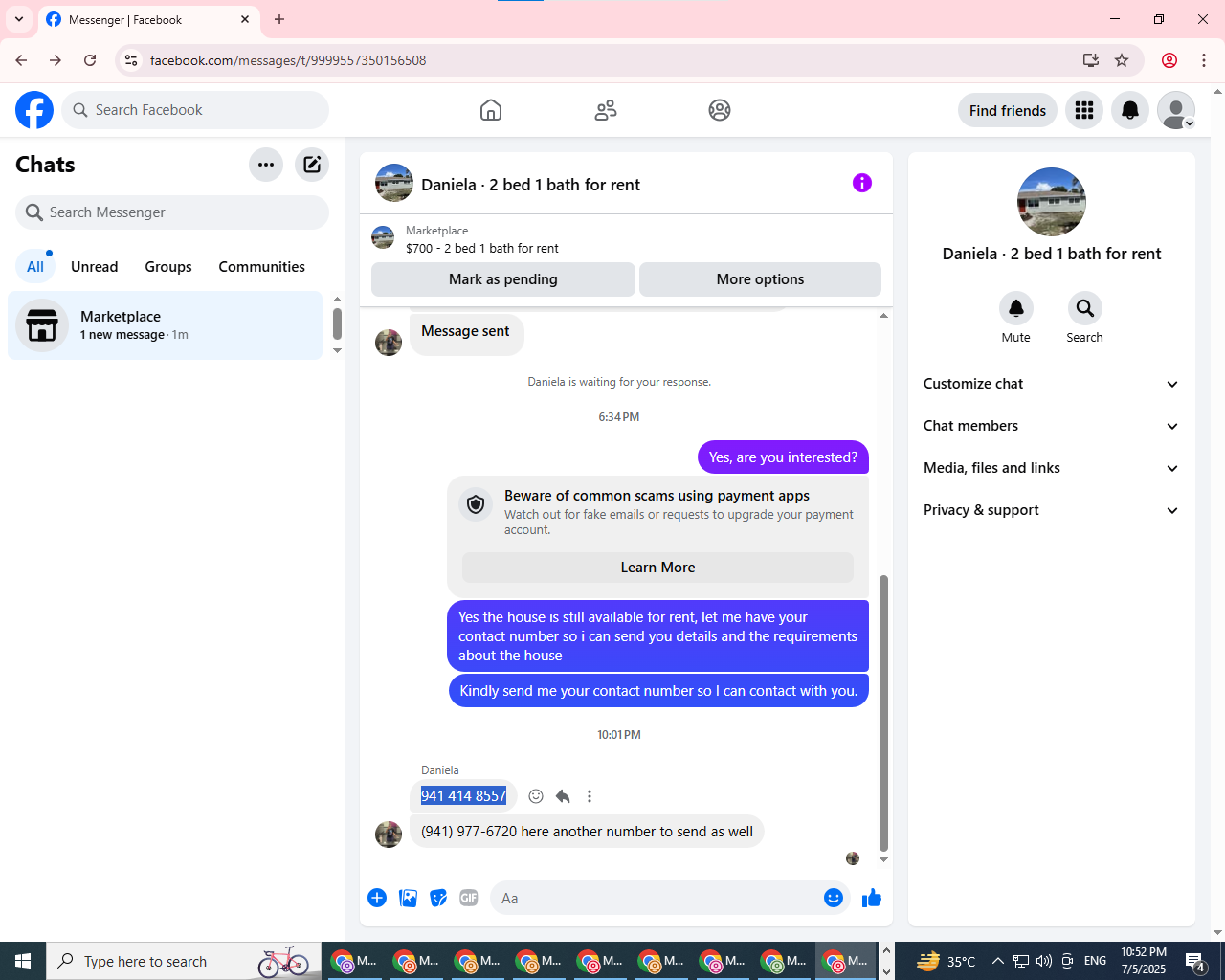Open browser tab search dropdown arrow

tap(19, 19)
